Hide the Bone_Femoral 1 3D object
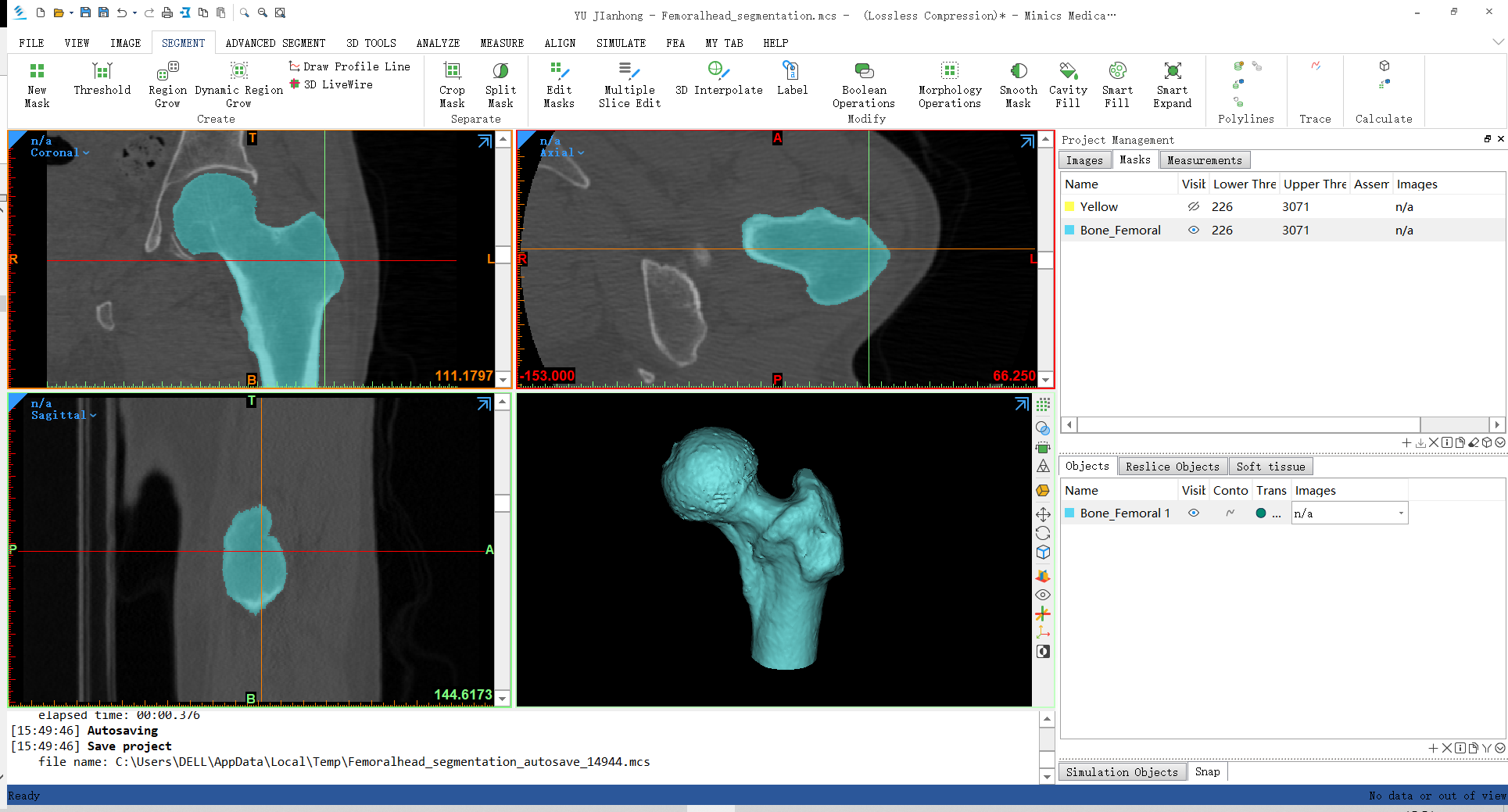 [x=1194, y=513]
